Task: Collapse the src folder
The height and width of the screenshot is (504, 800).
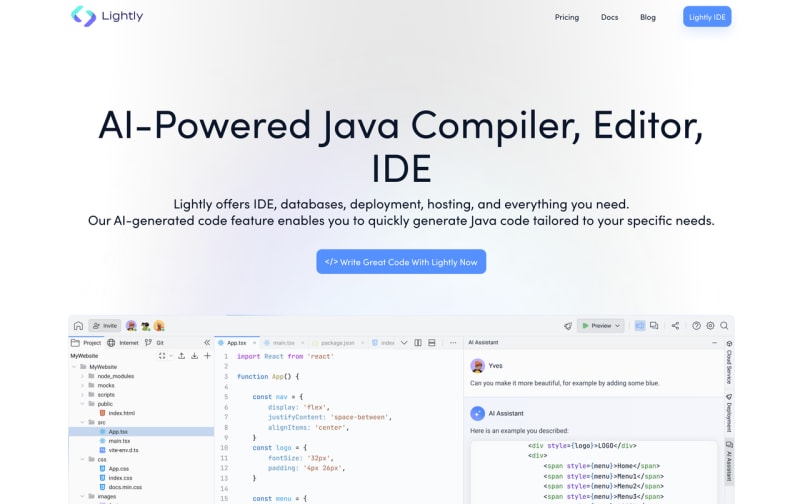Action: coord(83,422)
